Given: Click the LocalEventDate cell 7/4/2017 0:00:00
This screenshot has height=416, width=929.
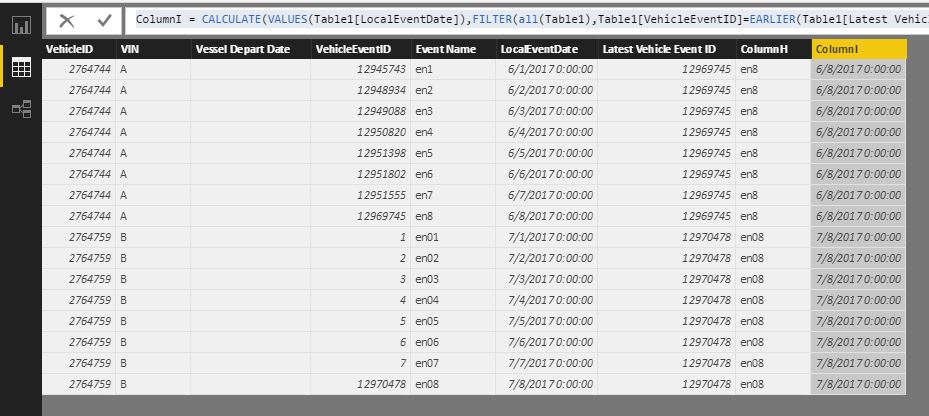Looking at the screenshot, I should pos(547,300).
